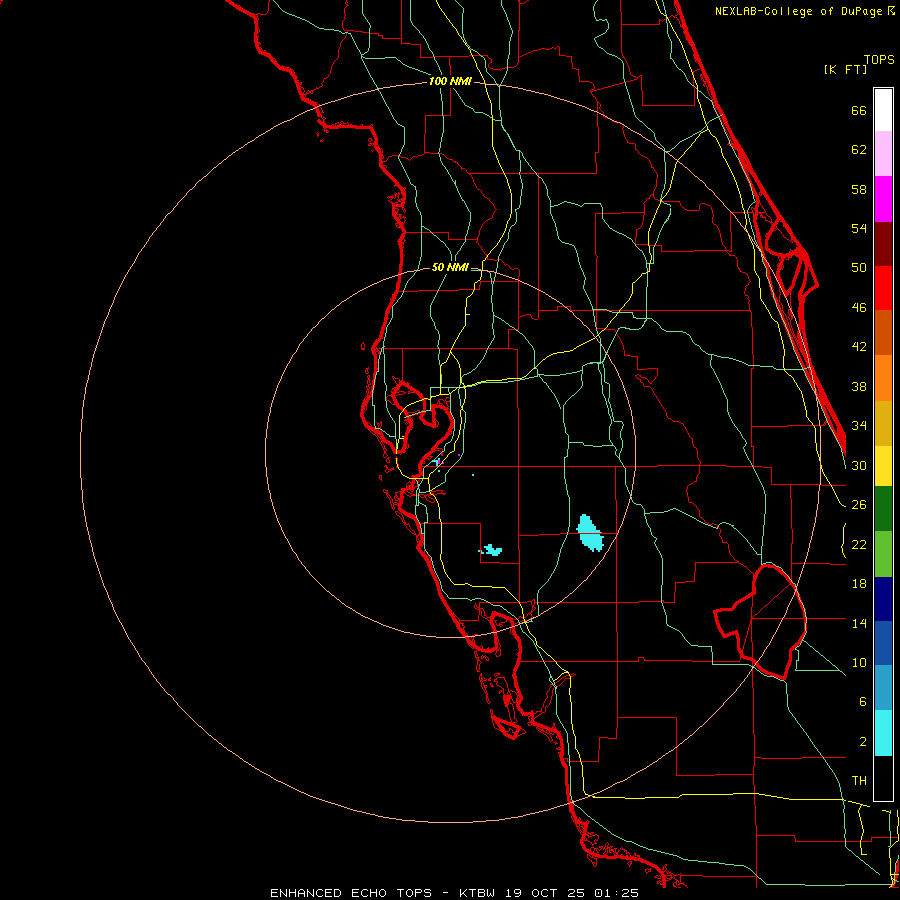The width and height of the screenshot is (900, 900).
Task: Click the small cyan echo near the coast
Action: 491,550
